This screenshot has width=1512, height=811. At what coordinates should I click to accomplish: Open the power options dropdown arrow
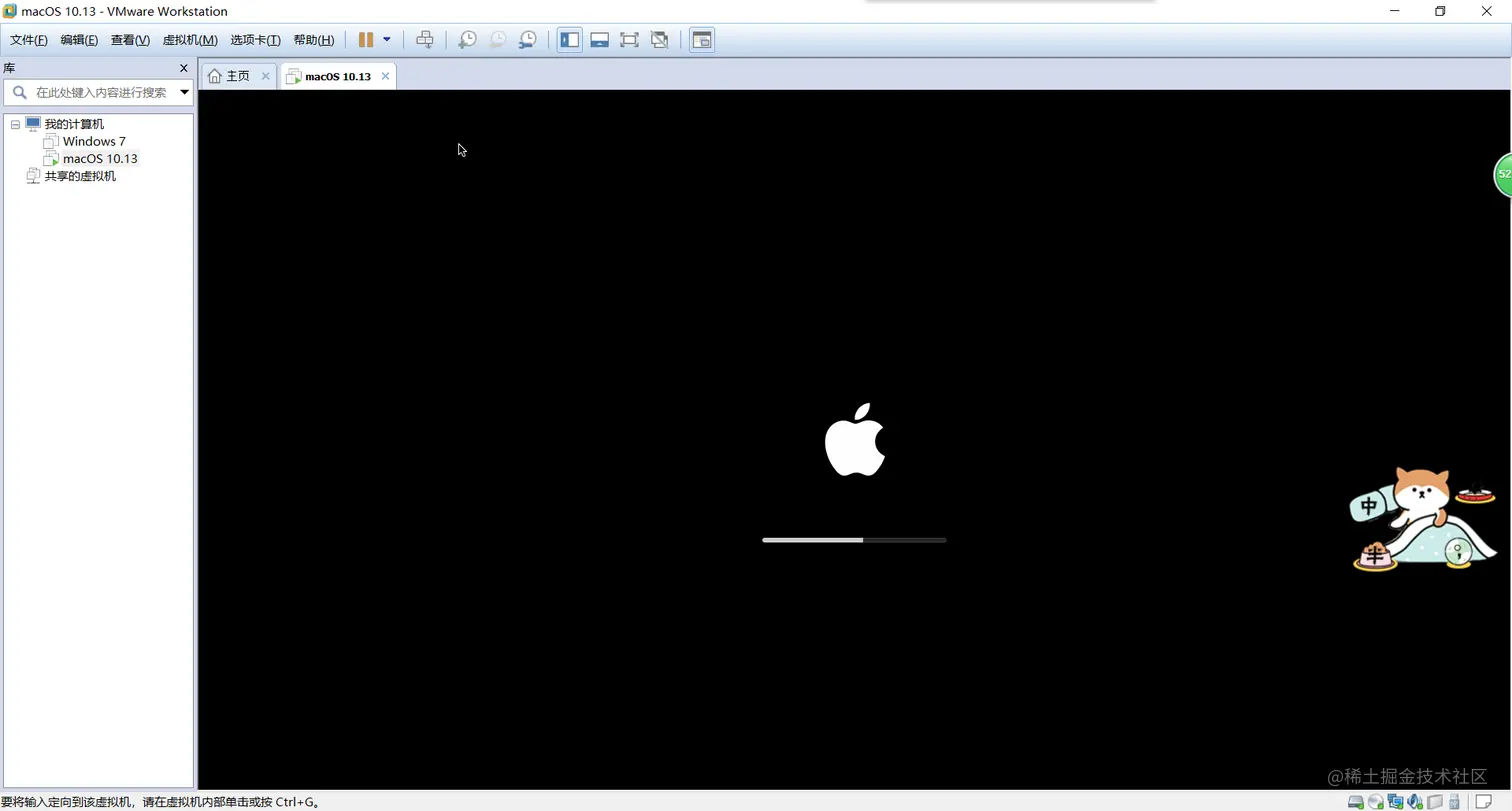[x=387, y=40]
